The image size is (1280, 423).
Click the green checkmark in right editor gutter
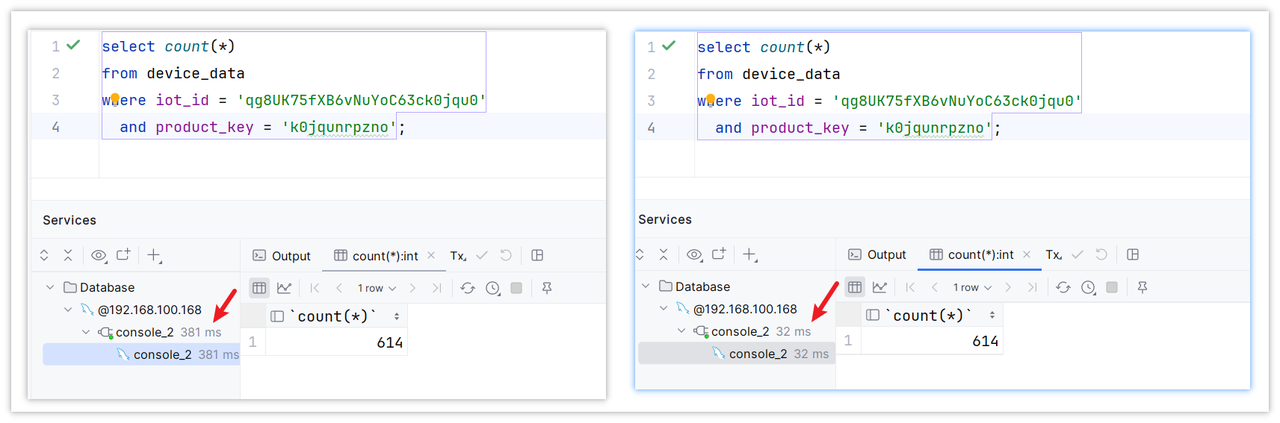point(669,46)
